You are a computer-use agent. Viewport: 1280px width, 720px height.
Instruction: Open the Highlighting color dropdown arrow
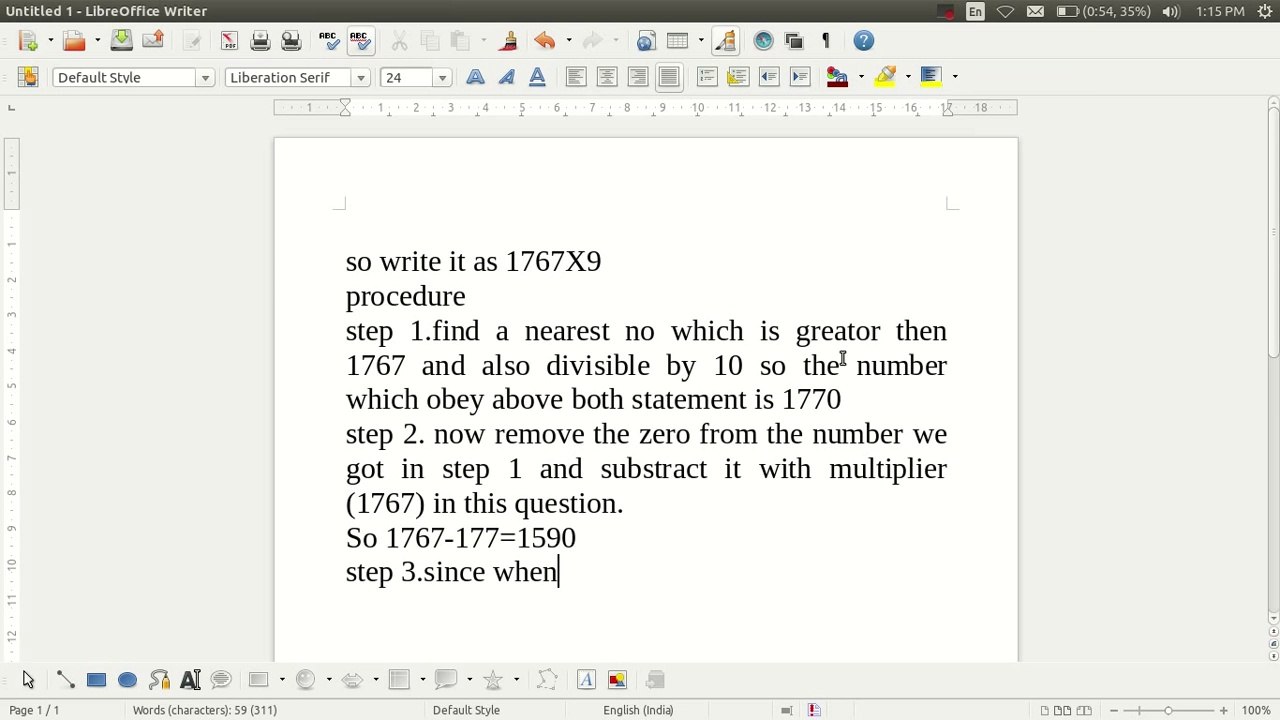pyautogui.click(x=908, y=77)
